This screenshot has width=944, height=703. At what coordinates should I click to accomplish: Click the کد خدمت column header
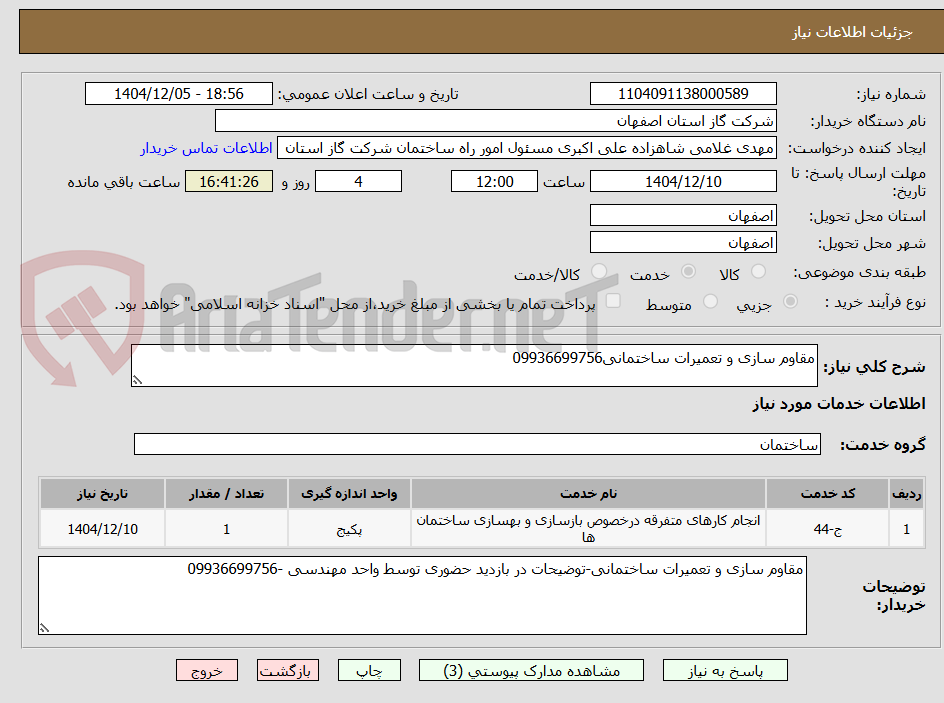coord(827,494)
